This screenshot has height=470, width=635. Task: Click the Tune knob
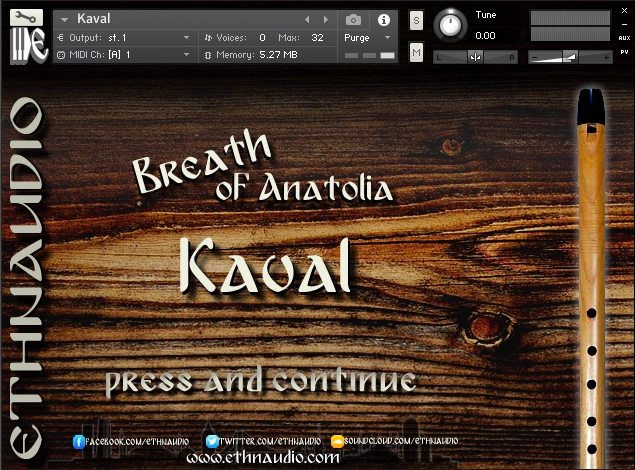coord(450,25)
